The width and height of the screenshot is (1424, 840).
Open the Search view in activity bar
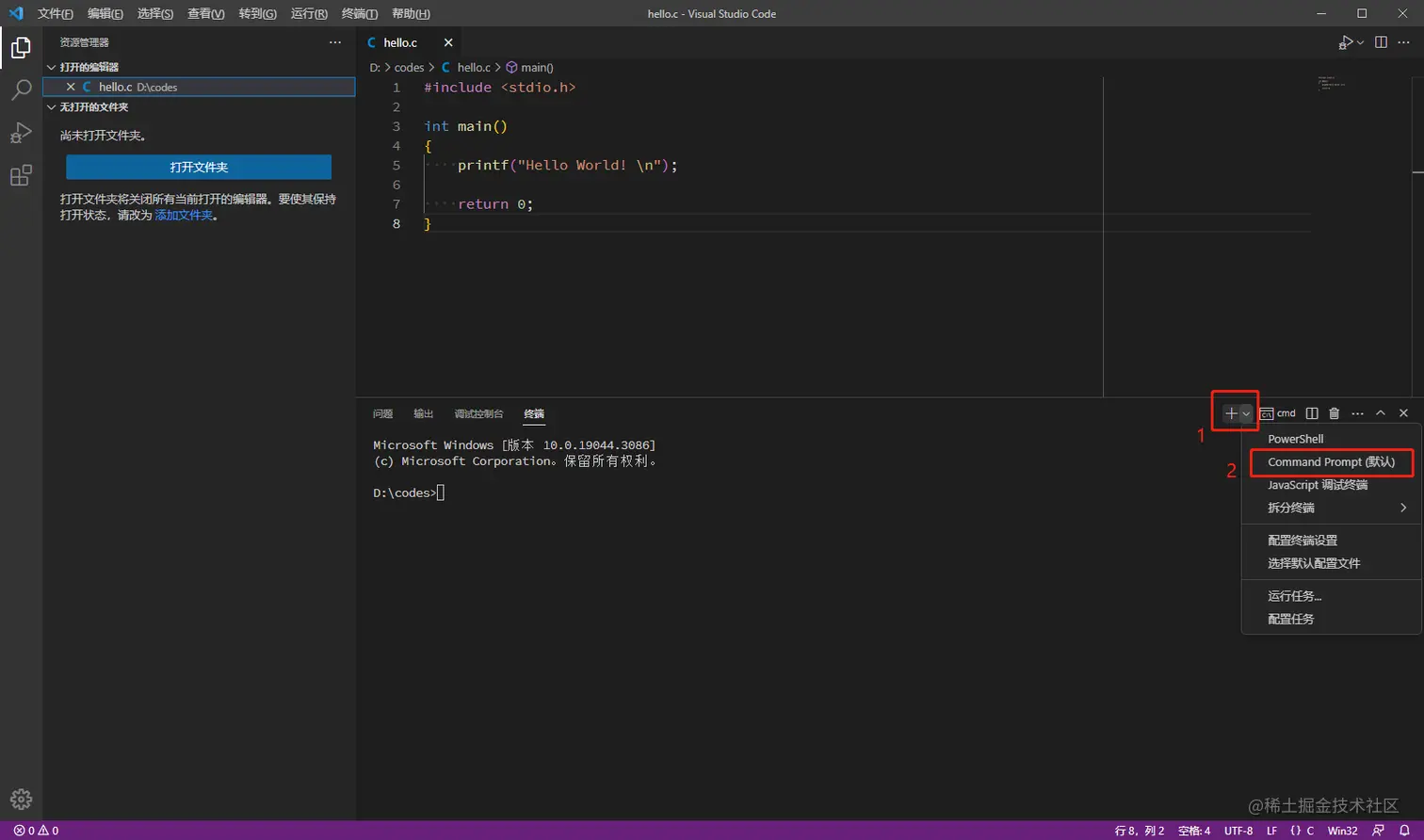tap(21, 90)
